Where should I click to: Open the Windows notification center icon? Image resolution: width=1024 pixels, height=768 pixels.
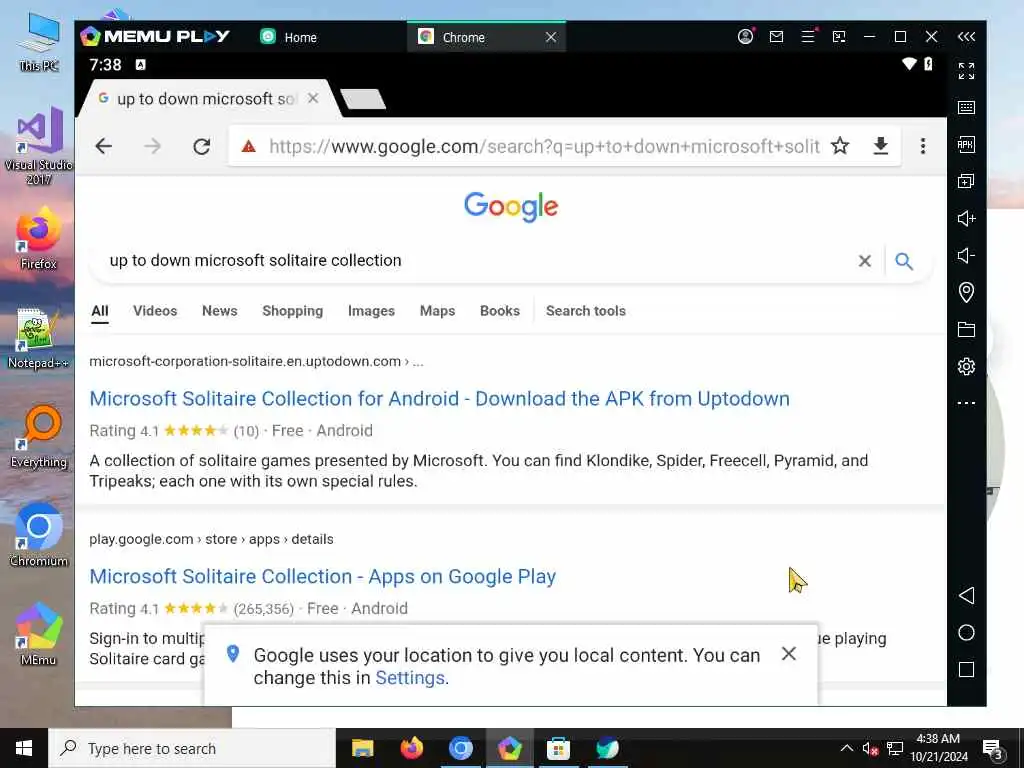[x=993, y=749]
